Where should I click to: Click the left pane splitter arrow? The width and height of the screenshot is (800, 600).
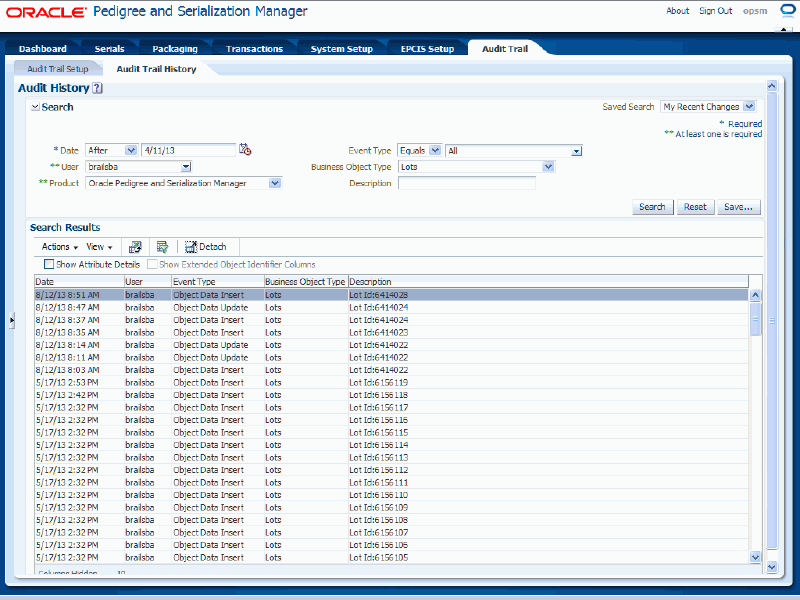12,320
